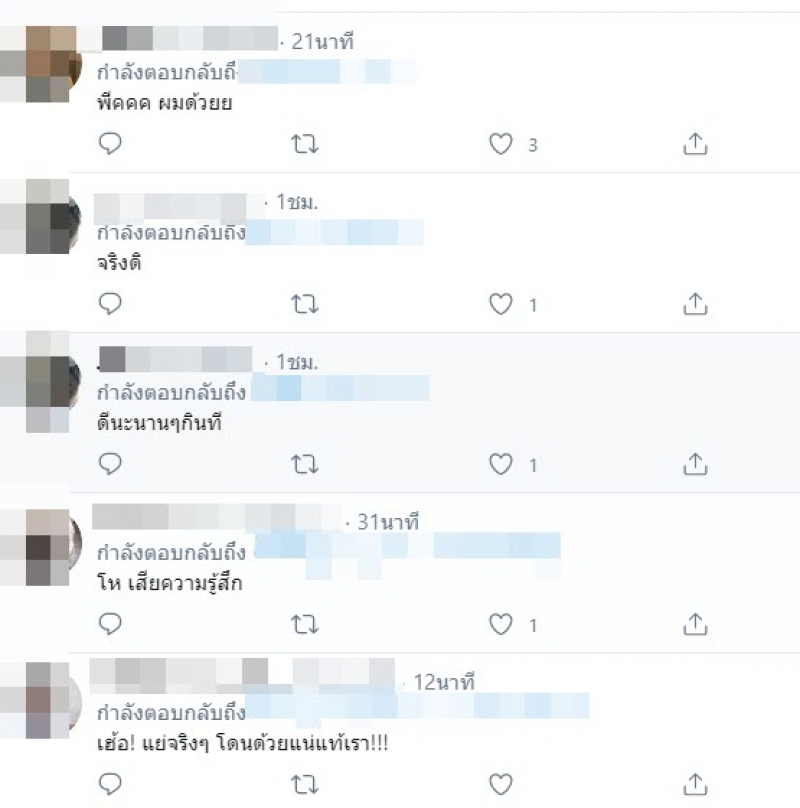Retweet the "พีคคค ผมด้วยย" tweet

click(x=305, y=144)
